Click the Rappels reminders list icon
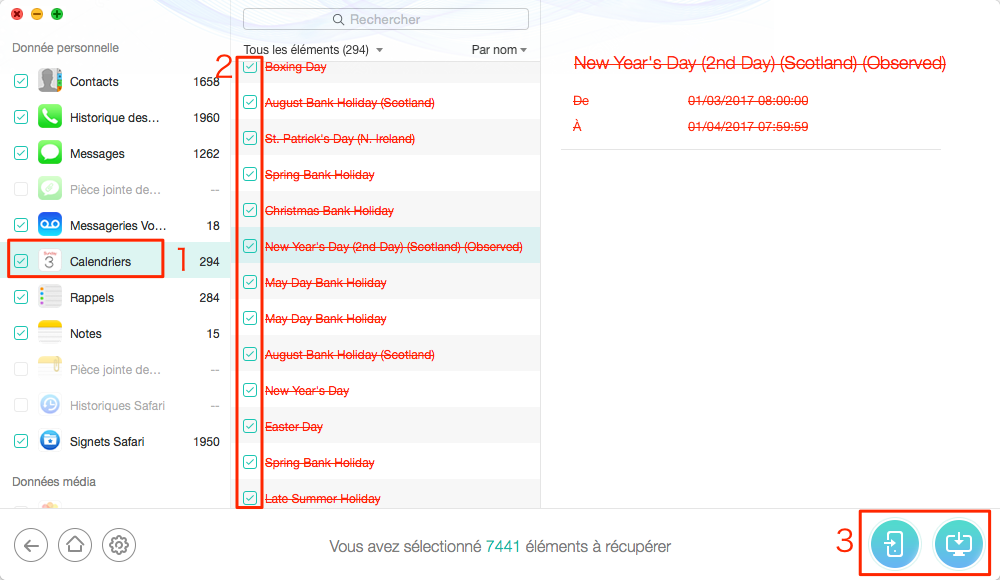The height and width of the screenshot is (580, 1000). [x=50, y=297]
